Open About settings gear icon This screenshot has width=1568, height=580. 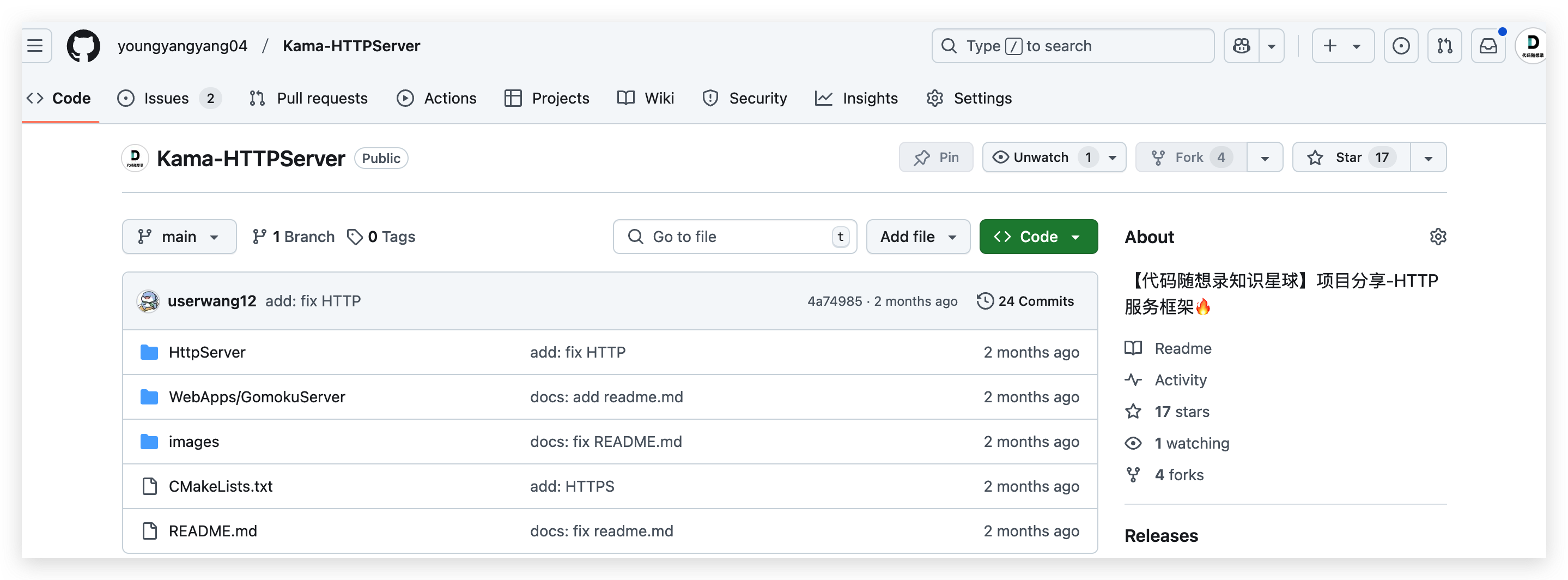pos(1438,237)
